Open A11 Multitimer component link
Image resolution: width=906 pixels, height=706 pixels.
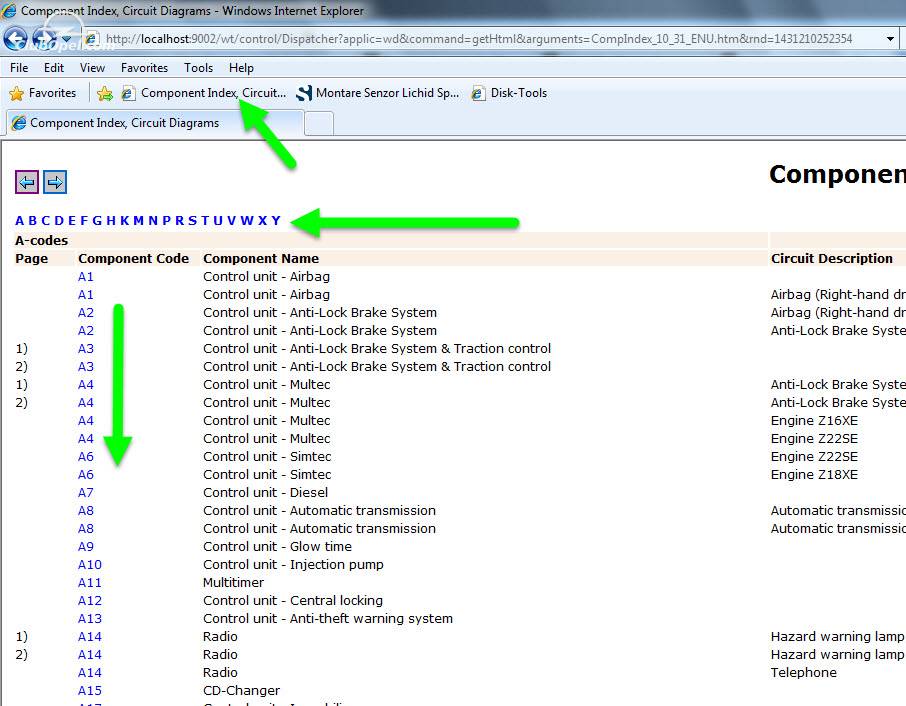click(x=90, y=582)
